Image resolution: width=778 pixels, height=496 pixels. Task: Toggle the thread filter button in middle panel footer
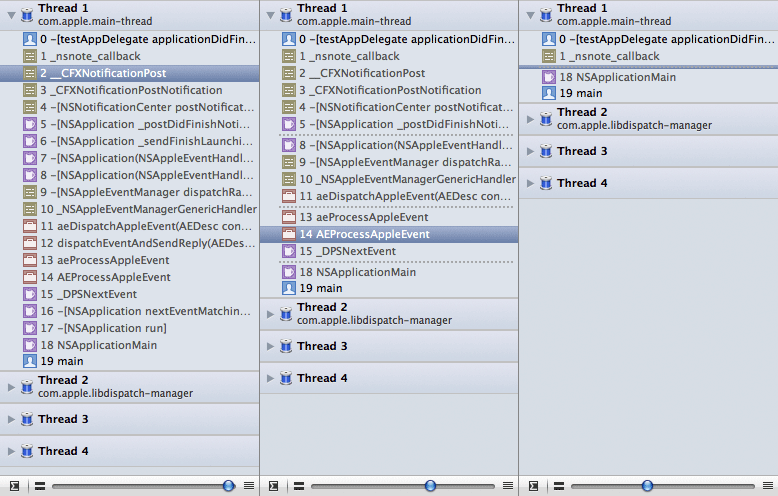pyautogui.click(x=273, y=486)
